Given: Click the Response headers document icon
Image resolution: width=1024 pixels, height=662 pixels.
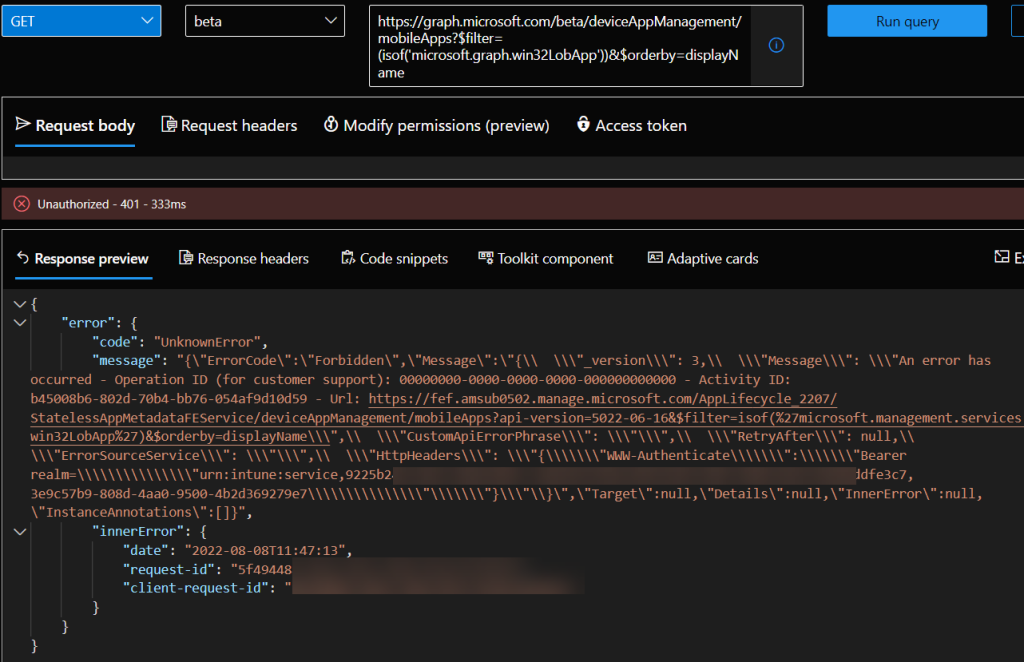Looking at the screenshot, I should point(186,258).
